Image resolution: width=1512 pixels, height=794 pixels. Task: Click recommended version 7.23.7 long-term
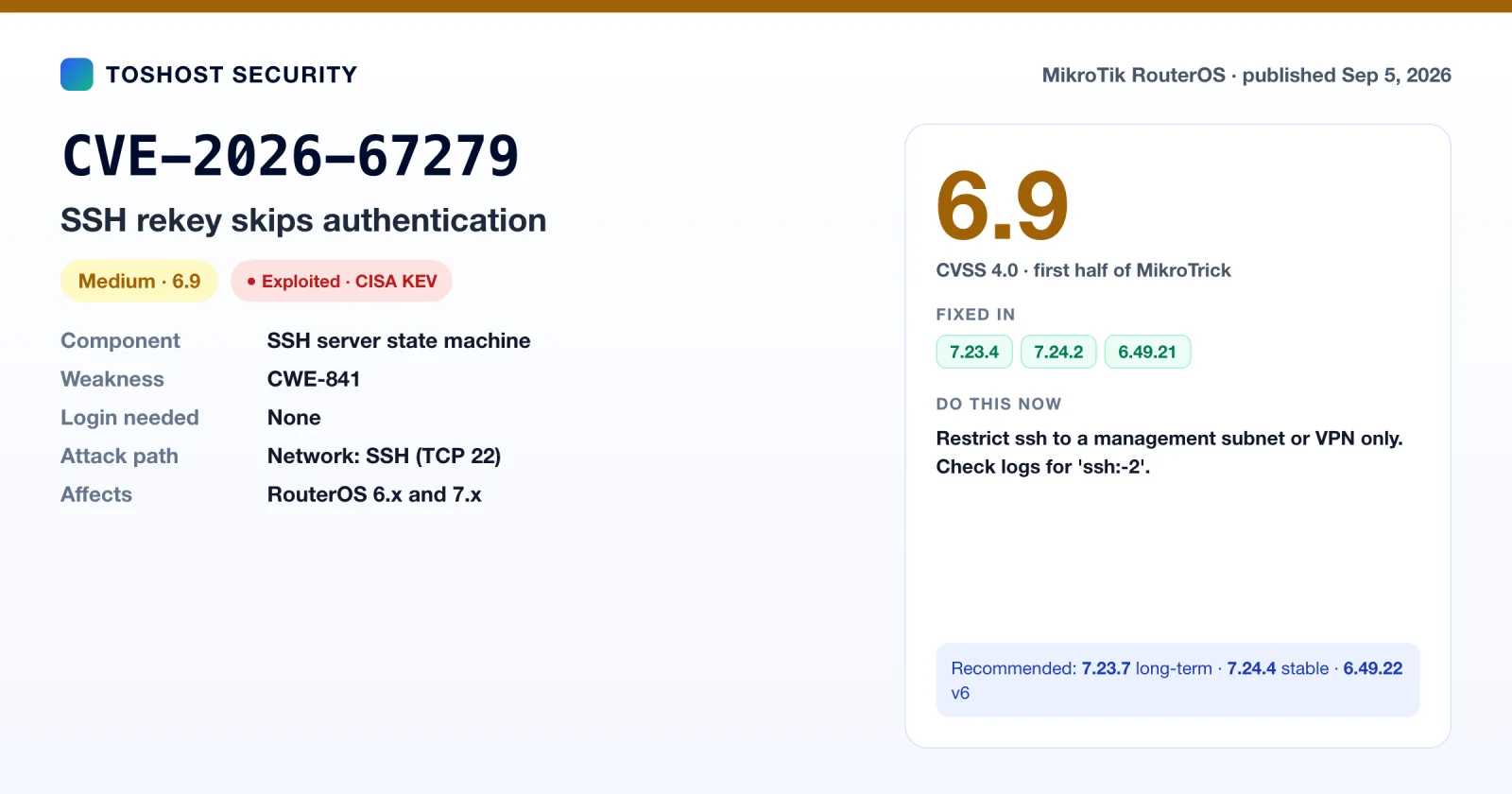tap(1146, 668)
